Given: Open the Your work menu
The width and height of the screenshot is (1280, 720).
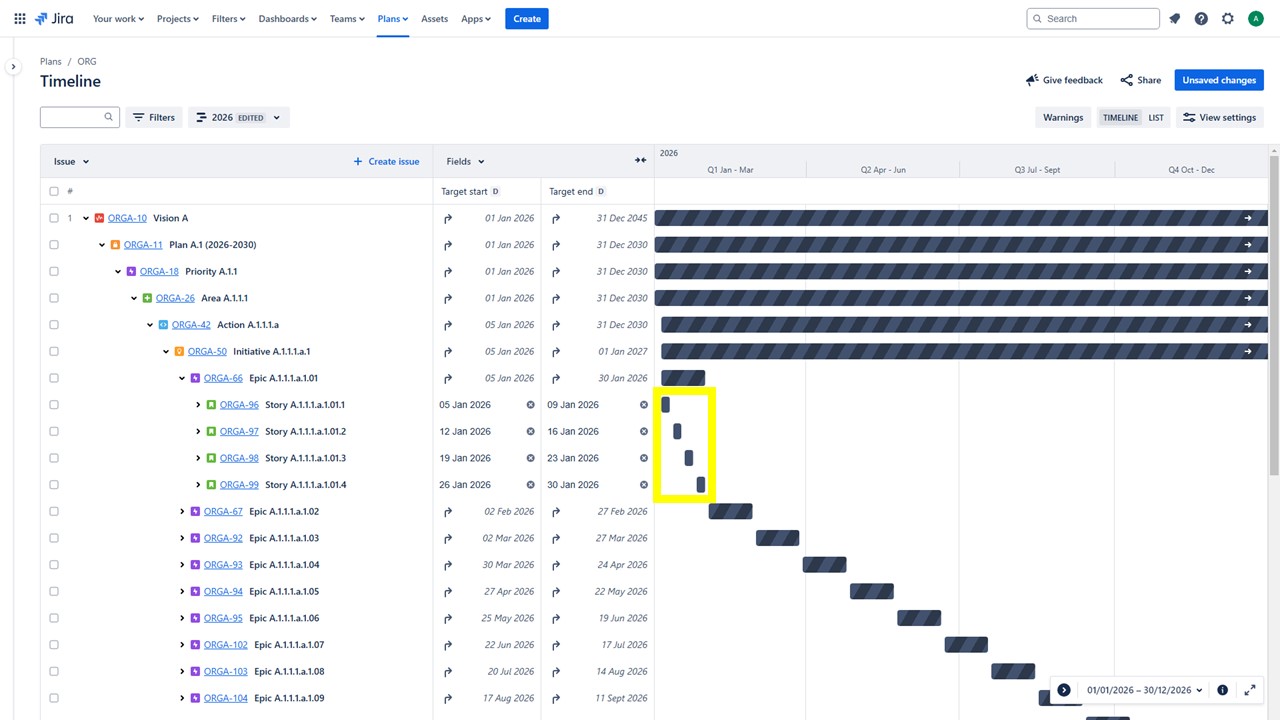Looking at the screenshot, I should [x=118, y=19].
